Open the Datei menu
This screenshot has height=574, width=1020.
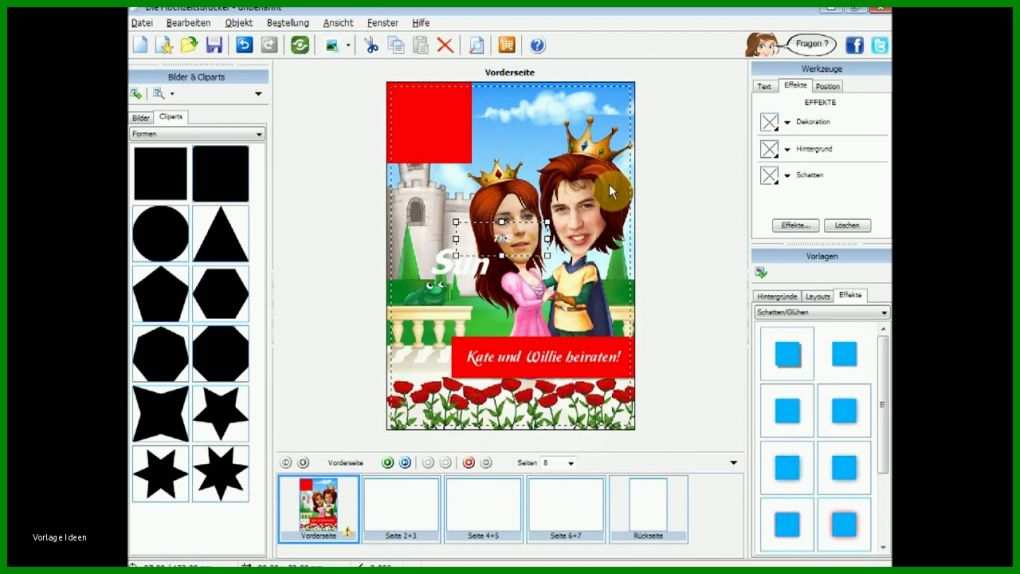(x=142, y=23)
